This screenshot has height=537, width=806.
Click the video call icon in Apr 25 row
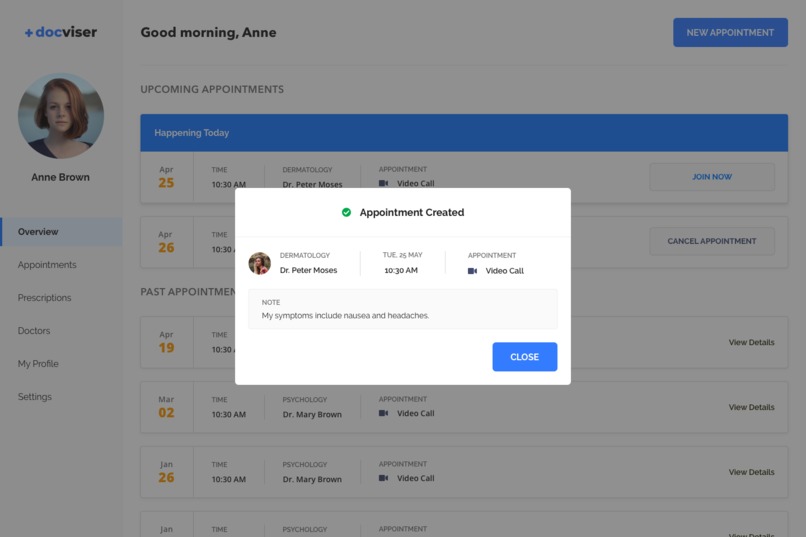coord(383,183)
